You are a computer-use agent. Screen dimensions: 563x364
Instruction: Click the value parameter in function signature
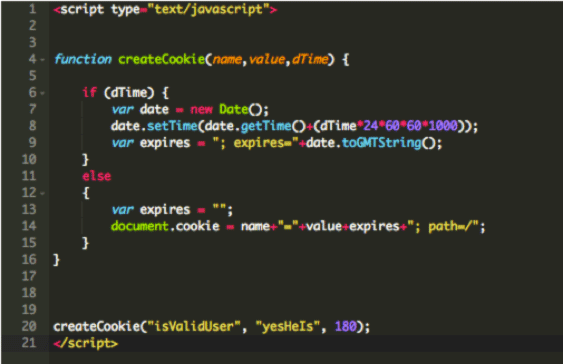coord(267,59)
